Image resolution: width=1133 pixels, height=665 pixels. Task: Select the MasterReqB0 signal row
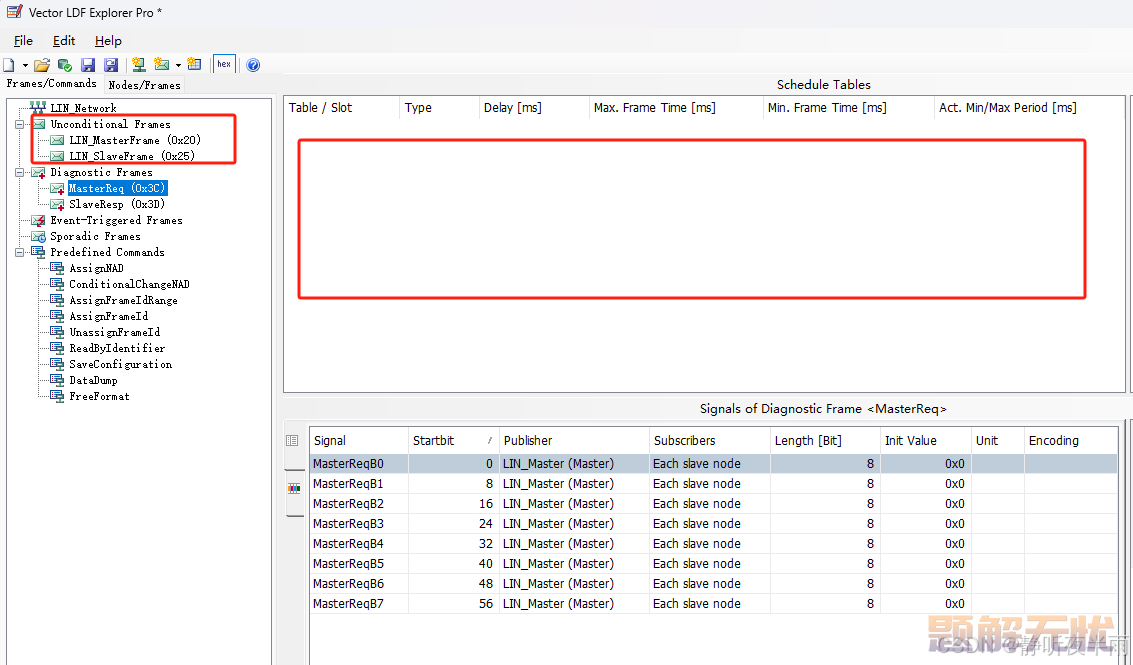[x=713, y=463]
